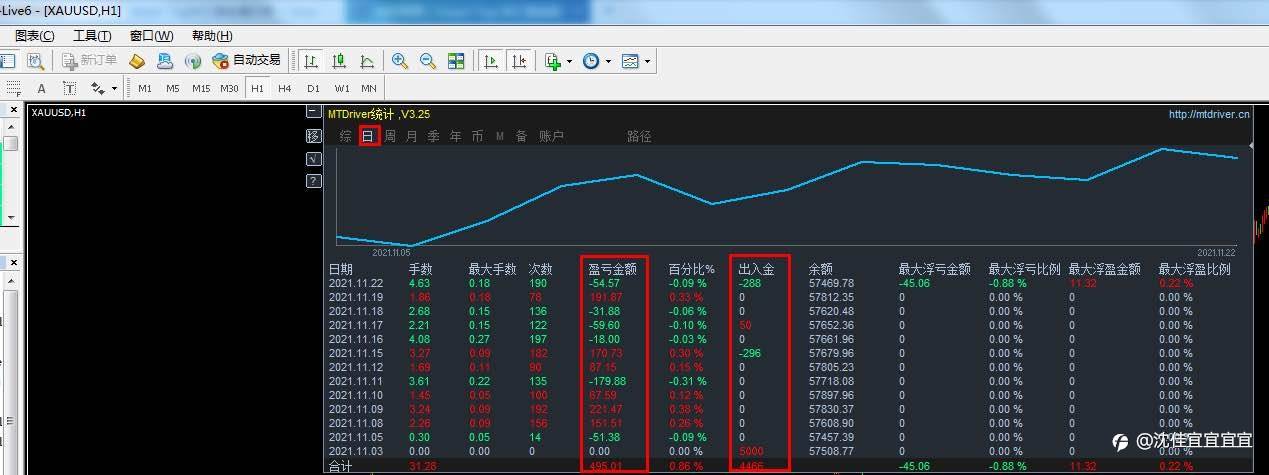Switch to W1 timeframe

[342, 88]
